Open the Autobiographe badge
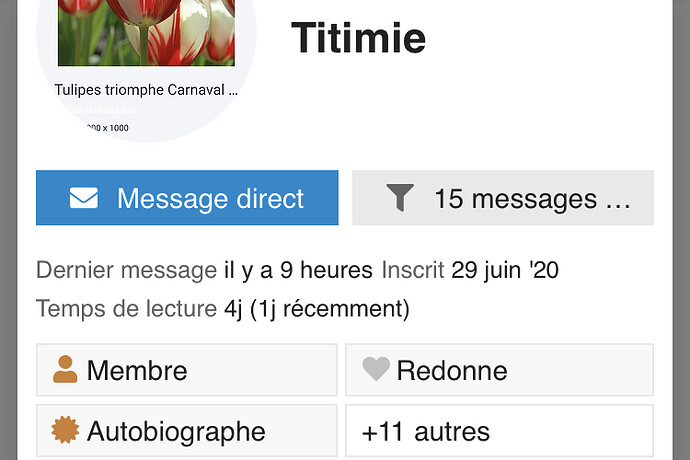 (187, 431)
